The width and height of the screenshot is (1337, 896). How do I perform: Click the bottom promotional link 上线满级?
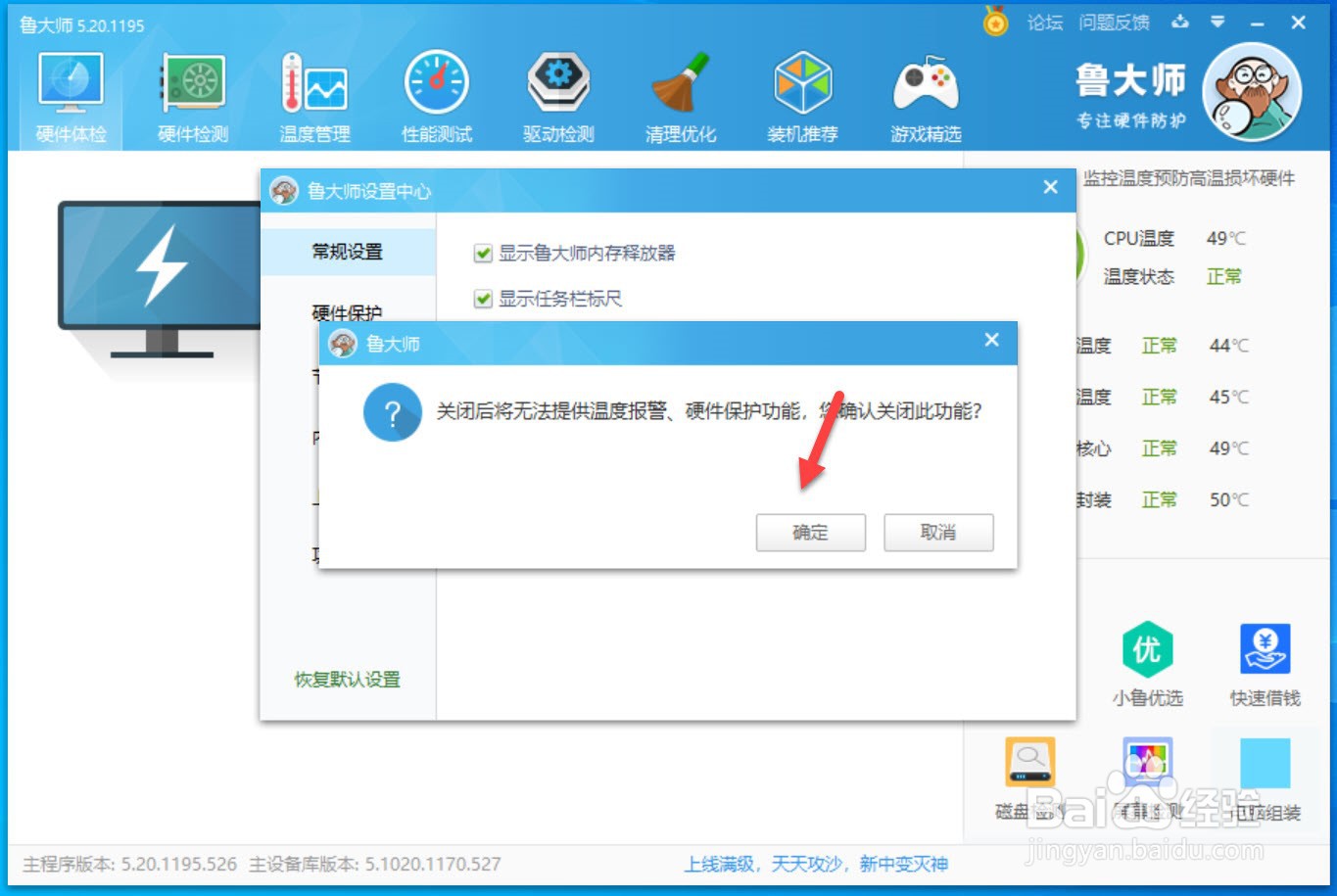click(x=816, y=864)
